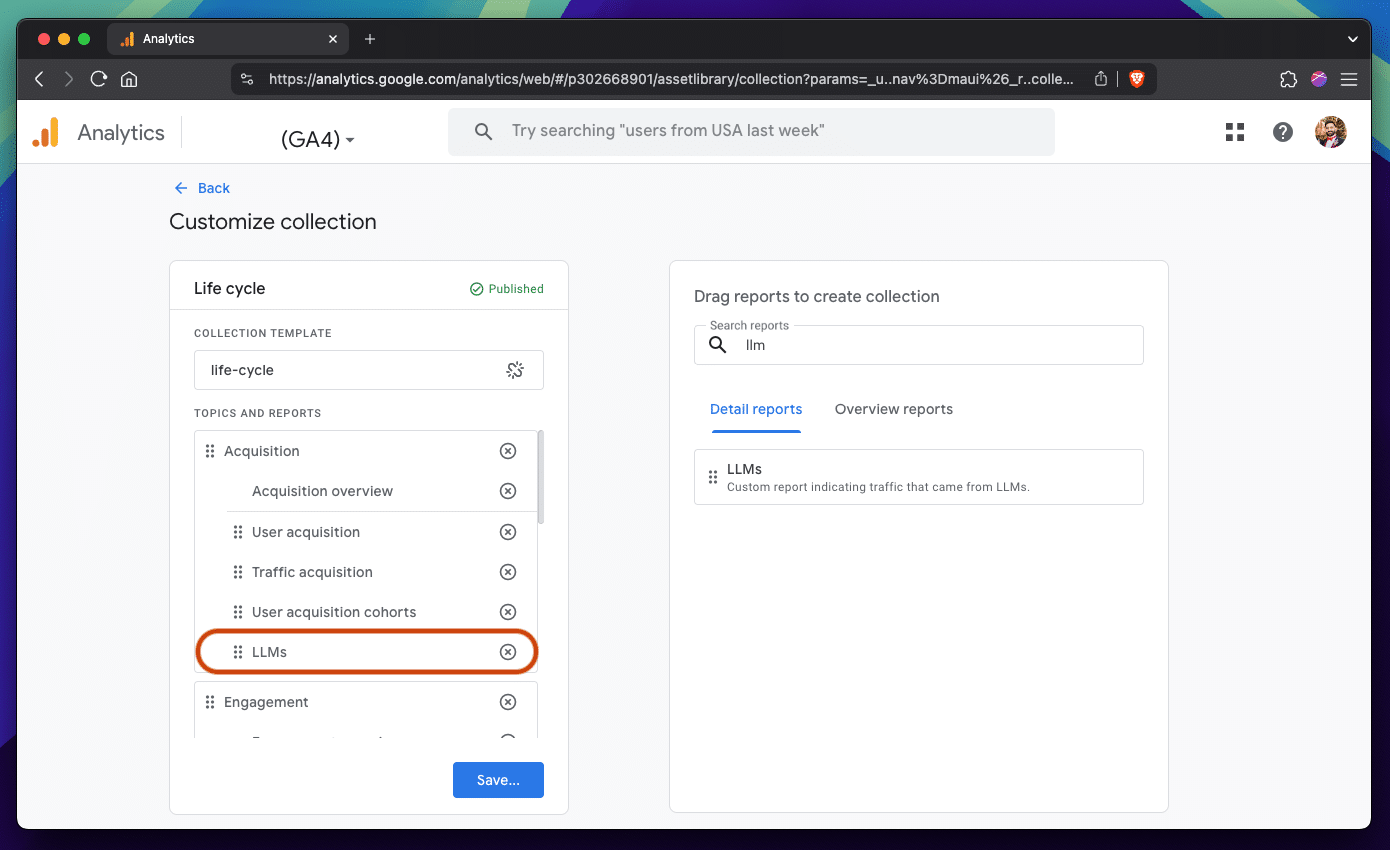Reload the page with the refresh icon
Screen dimensions: 1390x850
click(x=98, y=79)
